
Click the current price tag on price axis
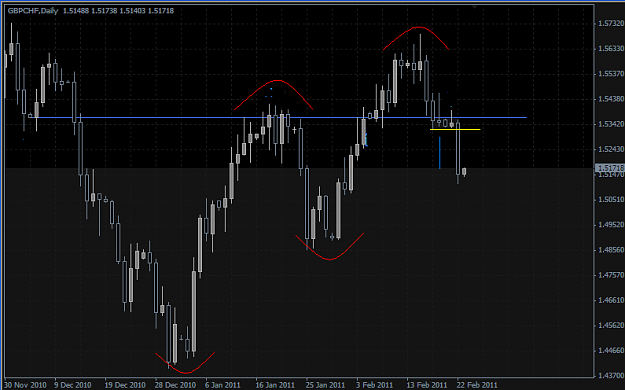tap(609, 168)
